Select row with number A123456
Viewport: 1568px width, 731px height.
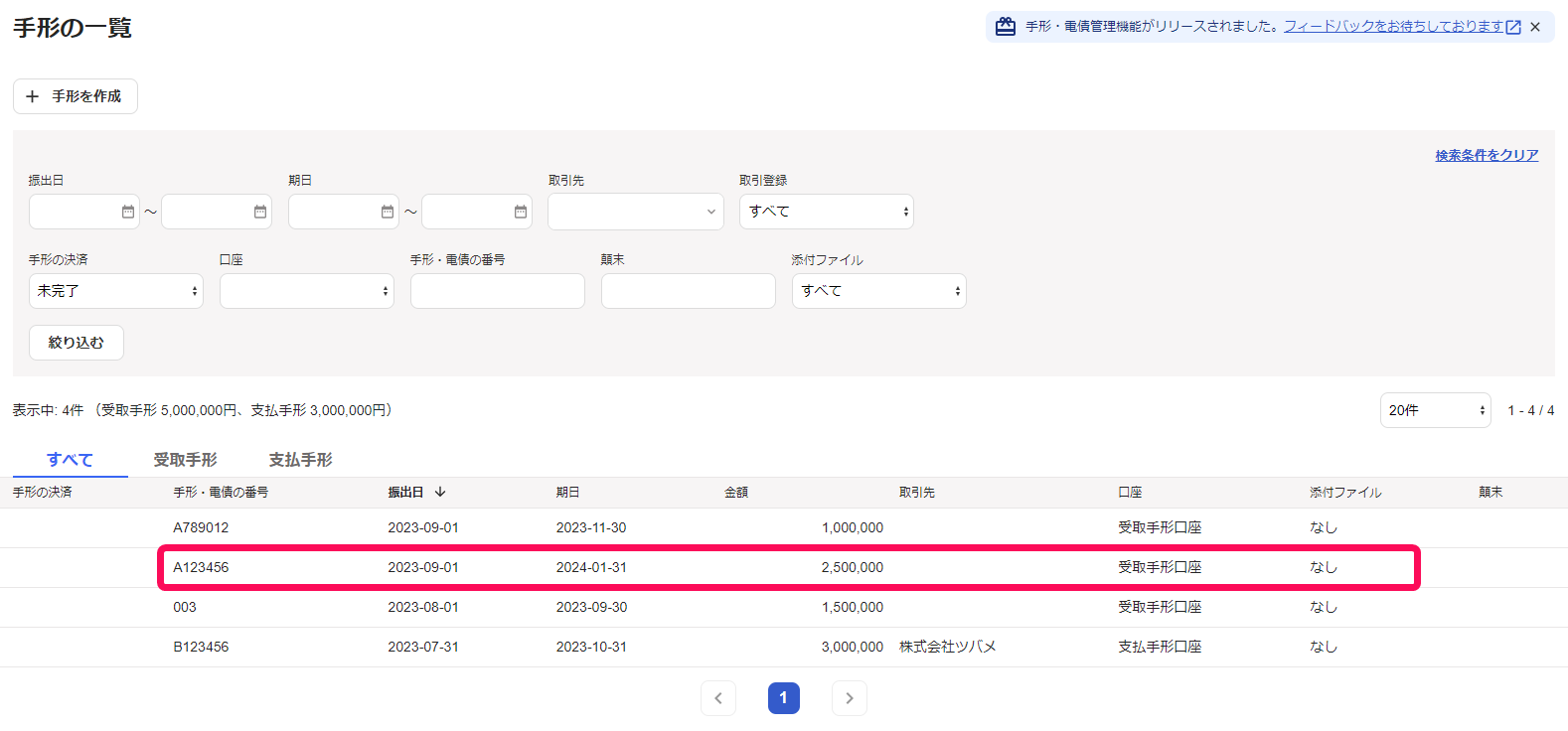tap(784, 567)
